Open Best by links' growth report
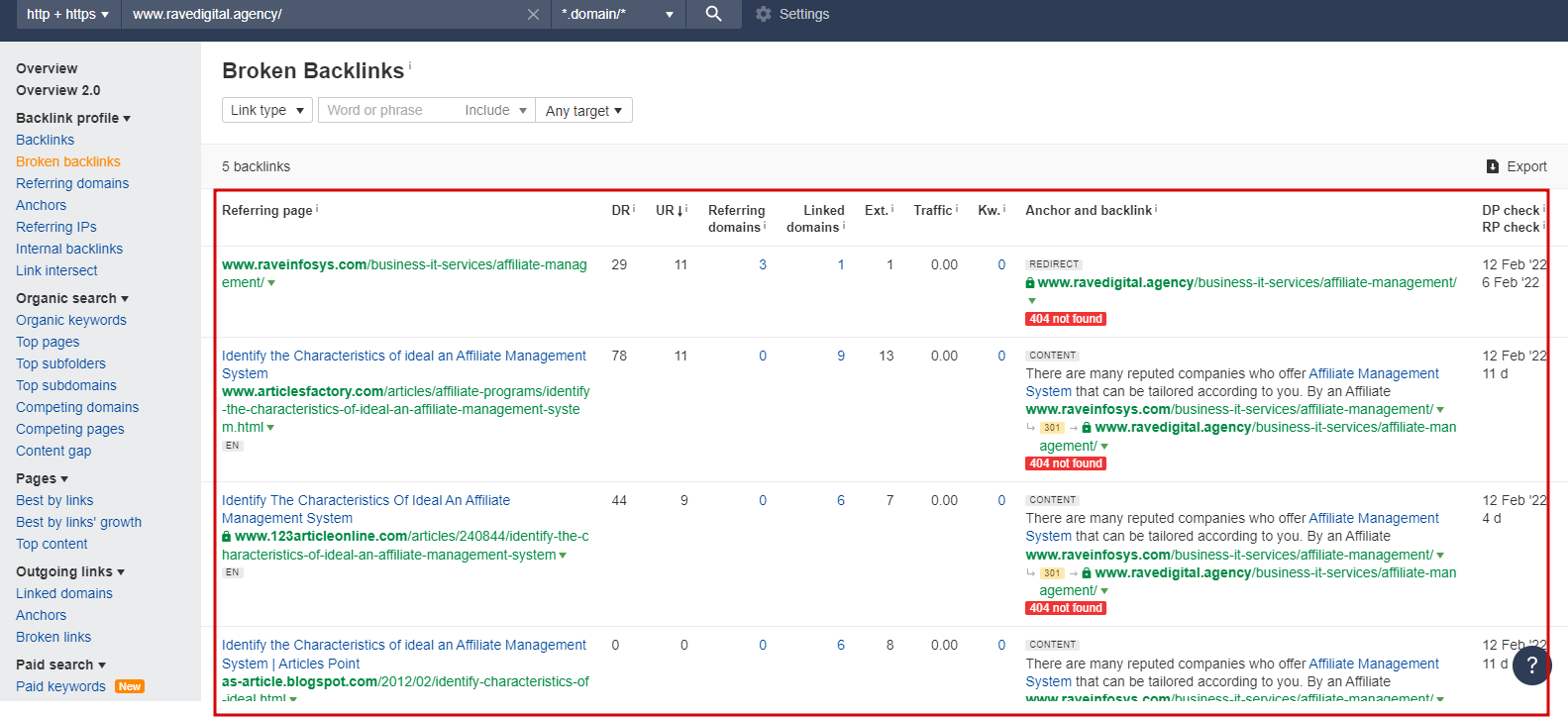Image resolution: width=1568 pixels, height=717 pixels. tap(79, 522)
